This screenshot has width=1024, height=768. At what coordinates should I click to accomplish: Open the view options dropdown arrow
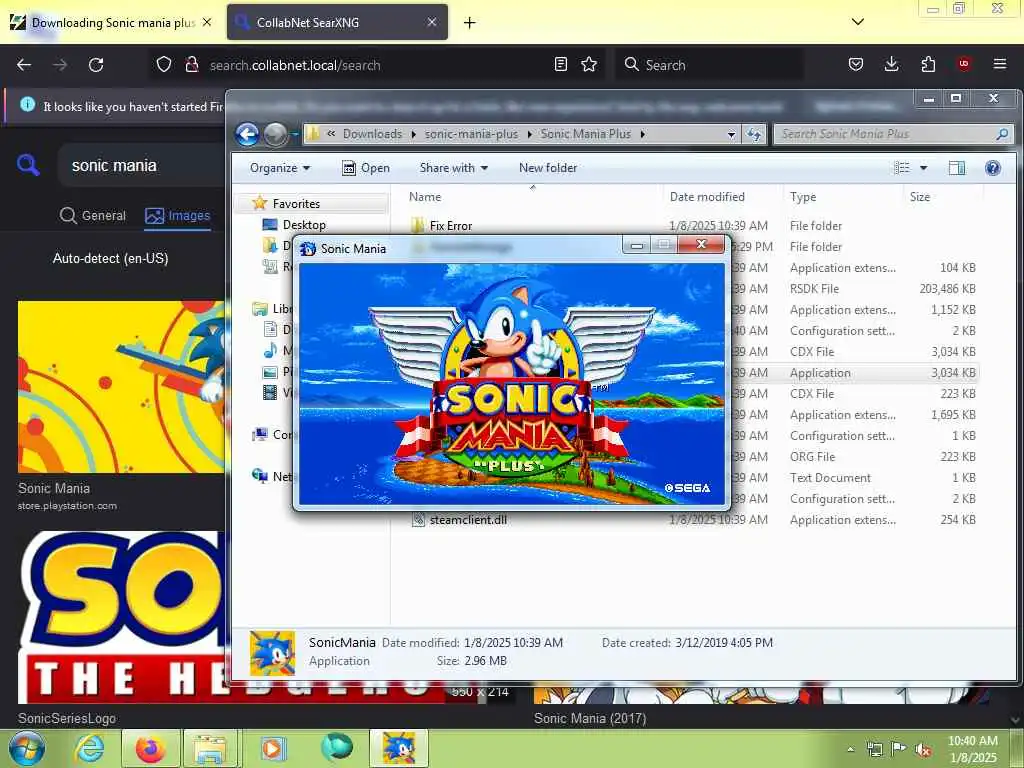[923, 168]
